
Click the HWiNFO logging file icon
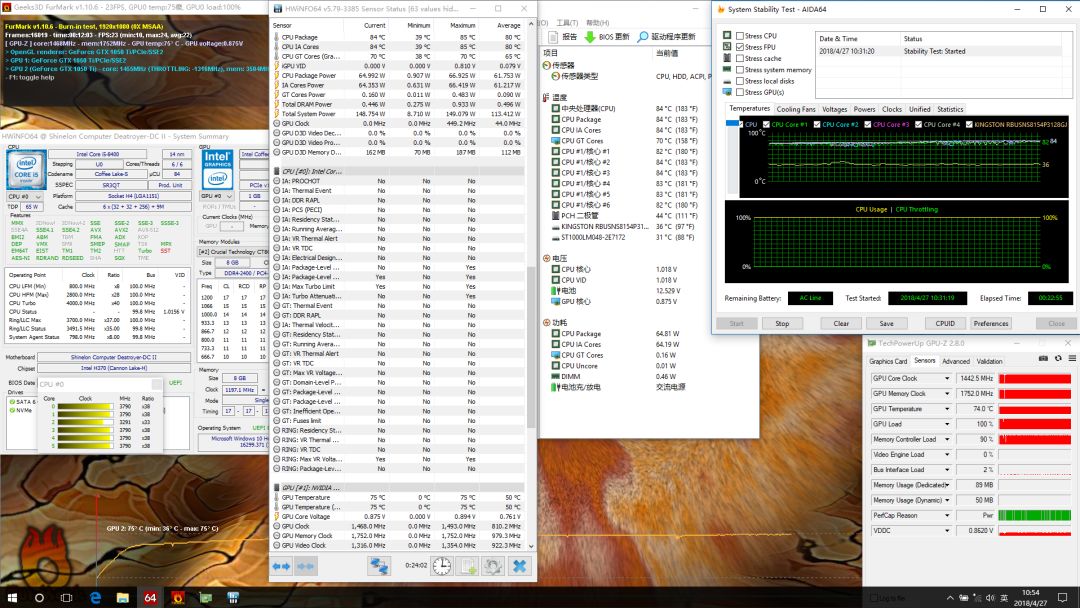(x=468, y=566)
